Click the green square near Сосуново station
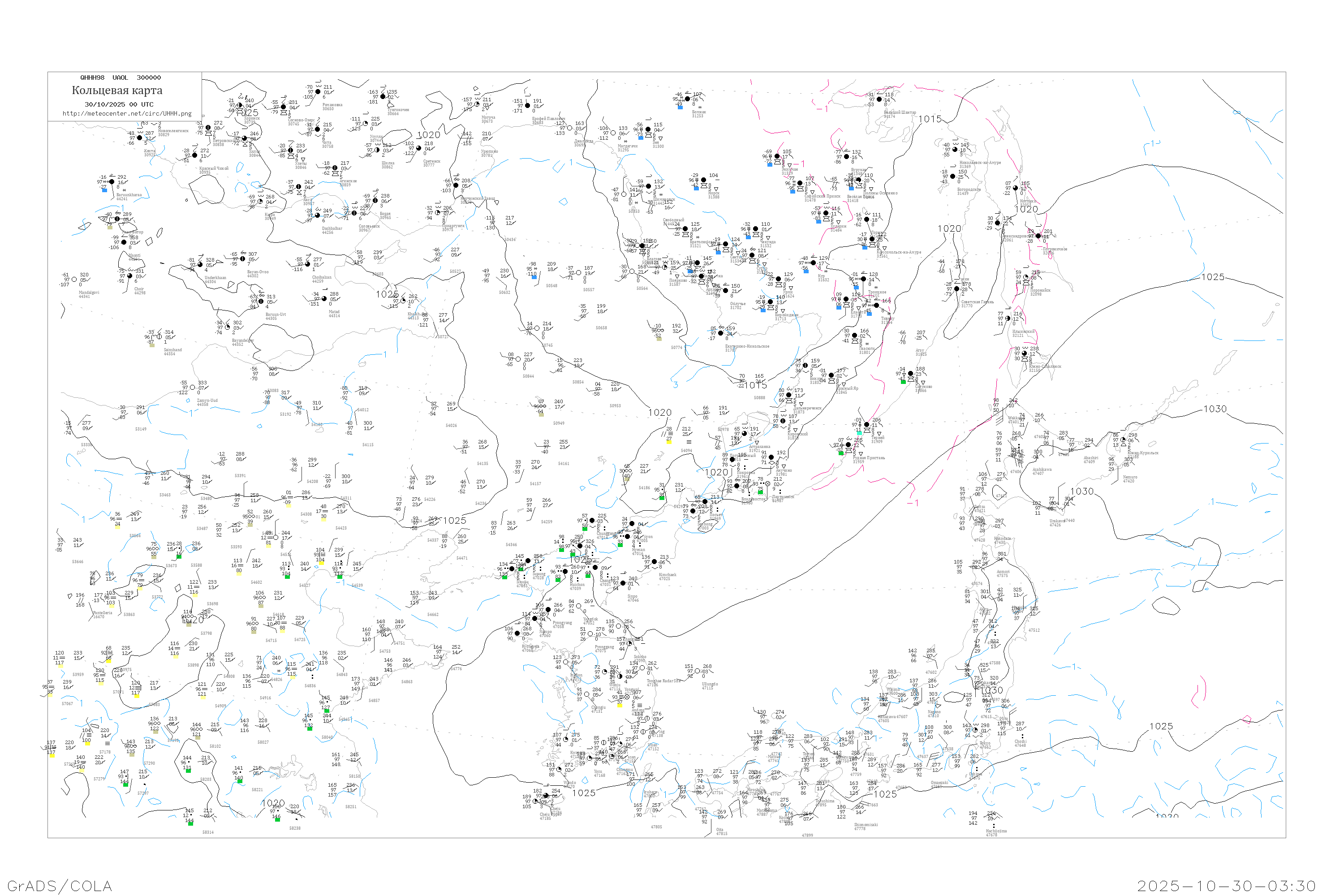The image size is (1344, 896). (904, 382)
